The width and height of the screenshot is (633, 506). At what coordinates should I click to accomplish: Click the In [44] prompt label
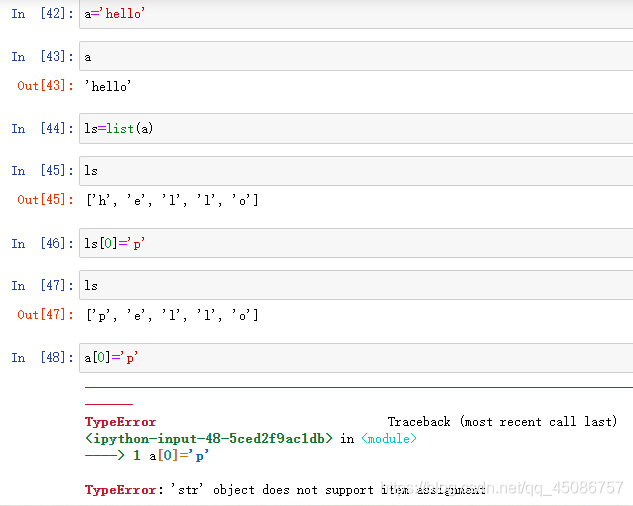[42, 128]
